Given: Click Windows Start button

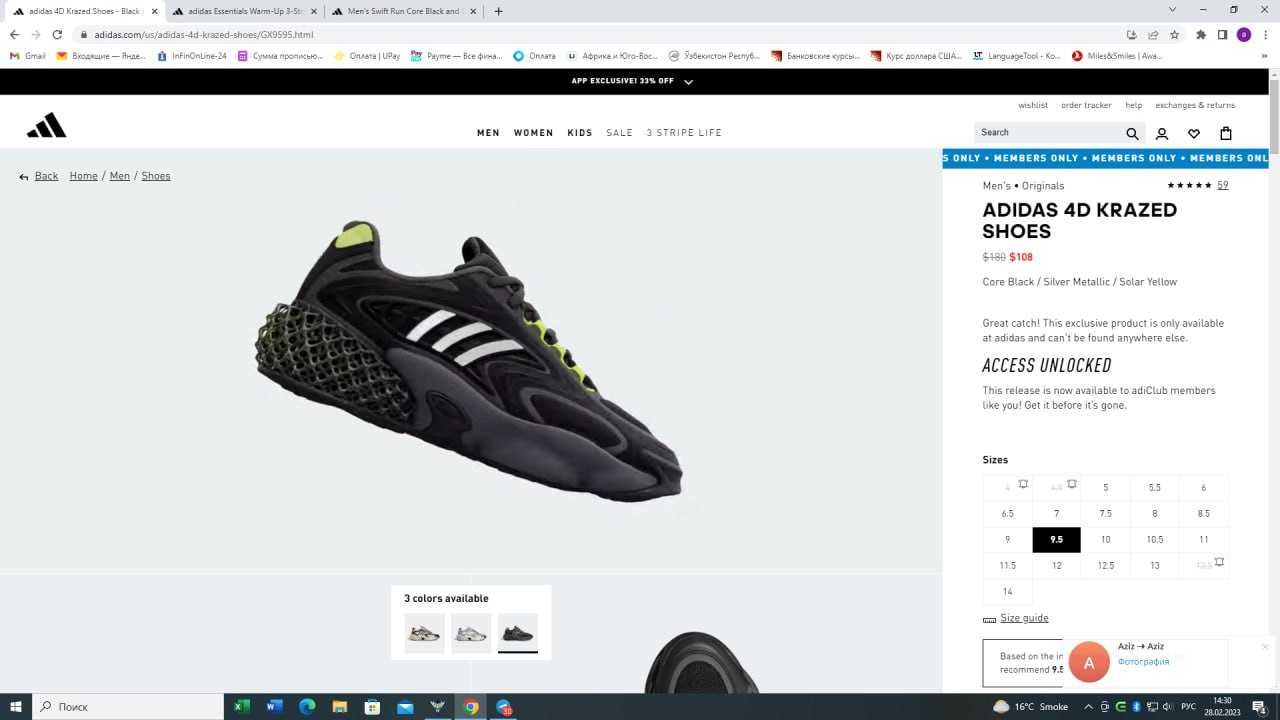Looking at the screenshot, I should coord(16,706).
